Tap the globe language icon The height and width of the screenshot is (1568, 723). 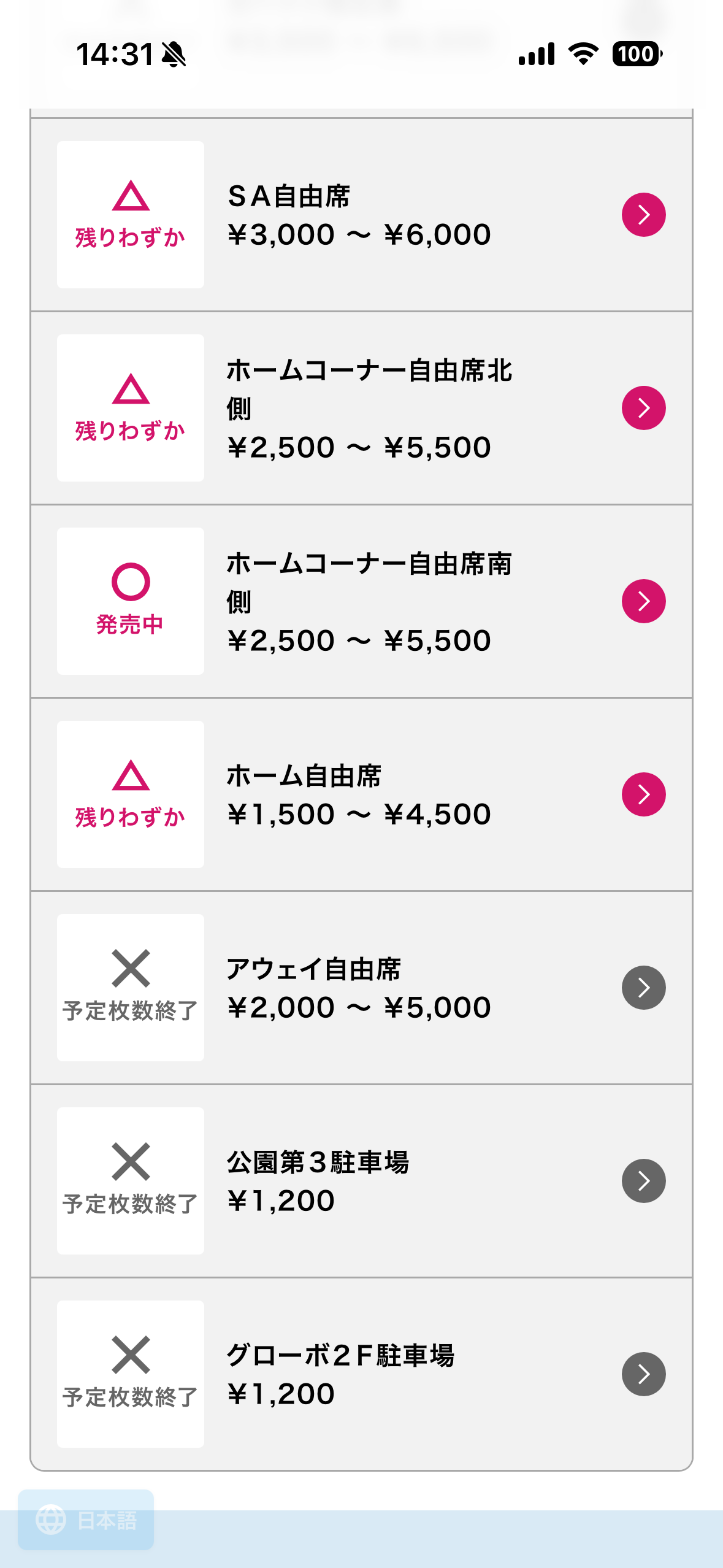tap(51, 1520)
